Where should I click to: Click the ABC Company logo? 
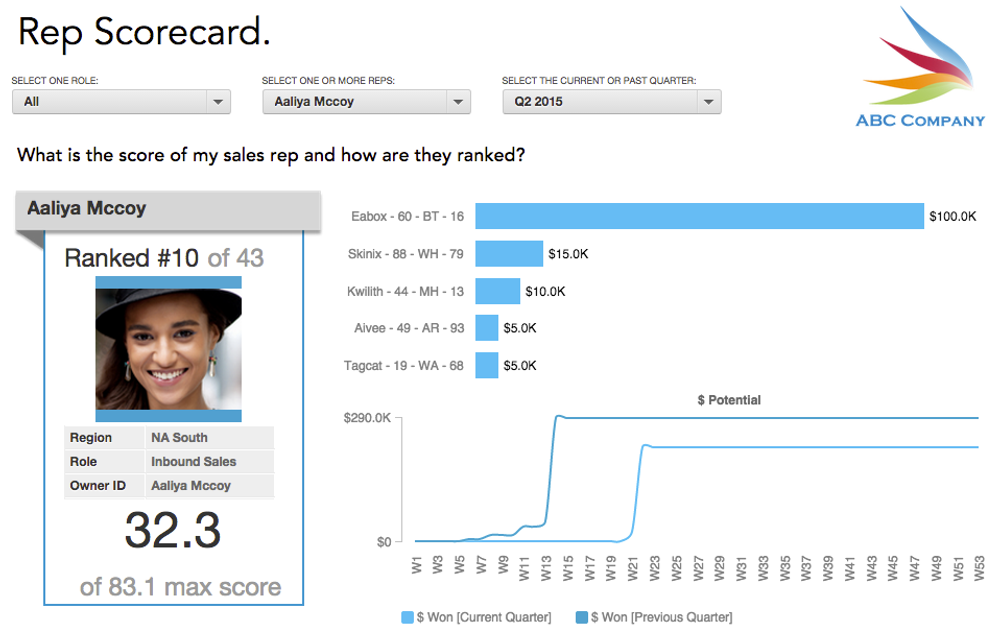(920, 68)
